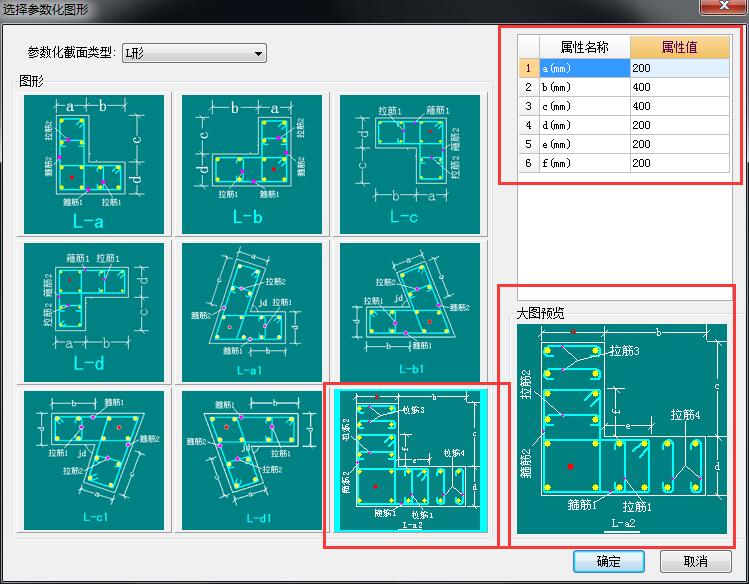Select the L-b section shape thumbnail
Viewport: 749px width, 584px height.
[x=252, y=164]
